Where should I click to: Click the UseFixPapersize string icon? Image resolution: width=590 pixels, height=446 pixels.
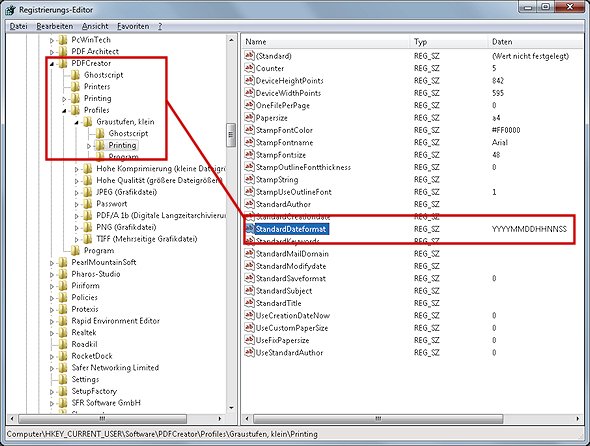click(x=249, y=340)
